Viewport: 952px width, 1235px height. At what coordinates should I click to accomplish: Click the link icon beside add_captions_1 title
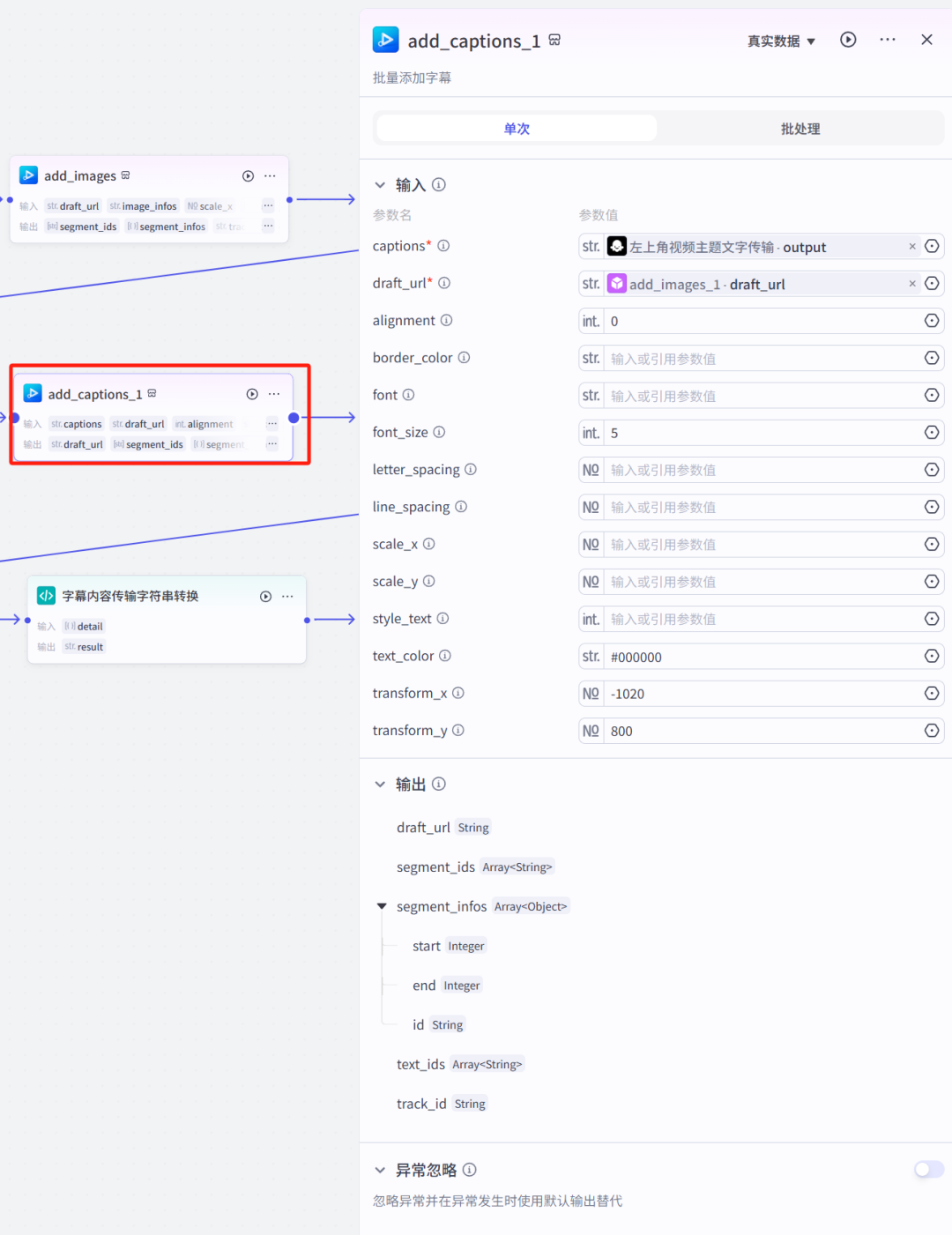[554, 40]
